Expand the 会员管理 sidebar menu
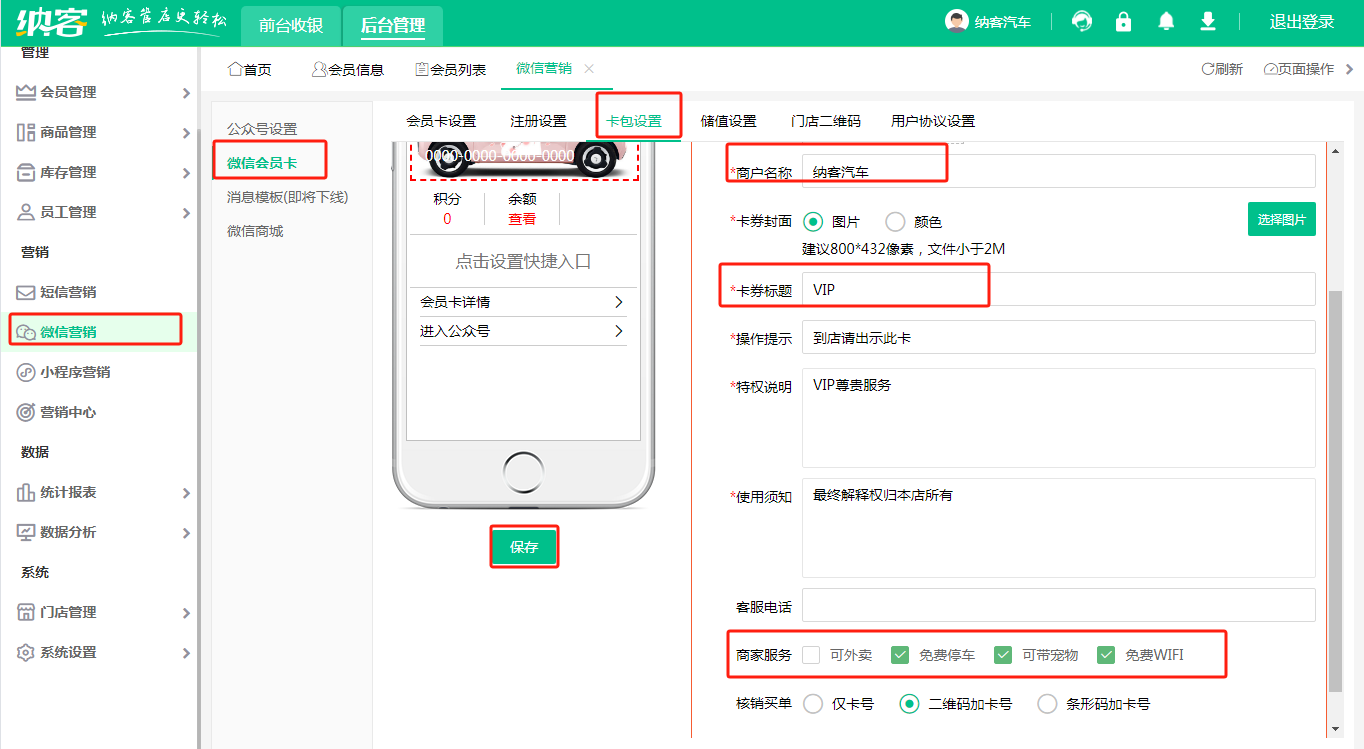This screenshot has width=1364, height=749. pos(100,92)
